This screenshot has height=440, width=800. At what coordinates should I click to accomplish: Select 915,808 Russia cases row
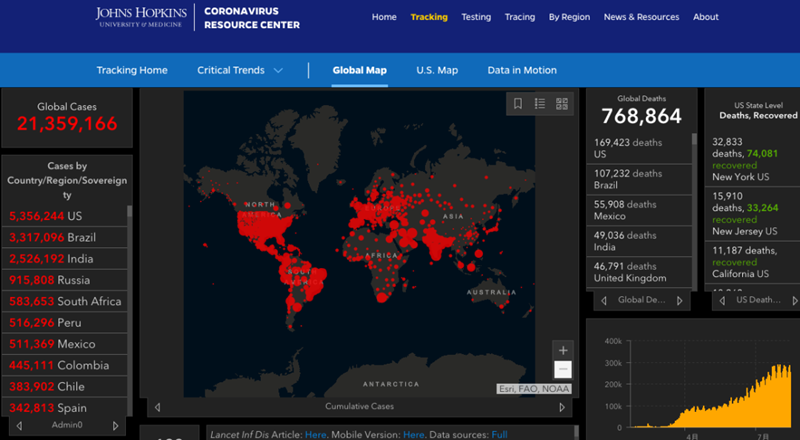(64, 280)
